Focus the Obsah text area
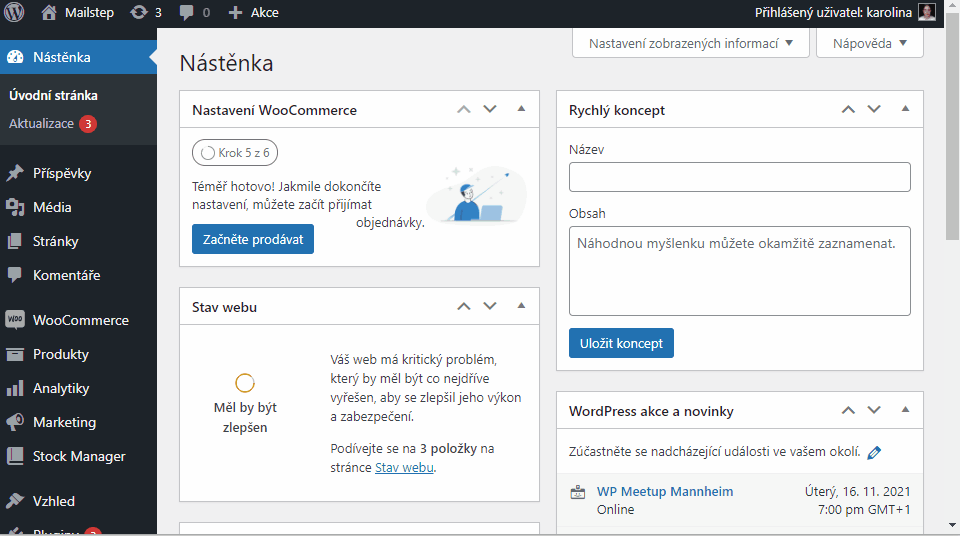 (x=740, y=271)
